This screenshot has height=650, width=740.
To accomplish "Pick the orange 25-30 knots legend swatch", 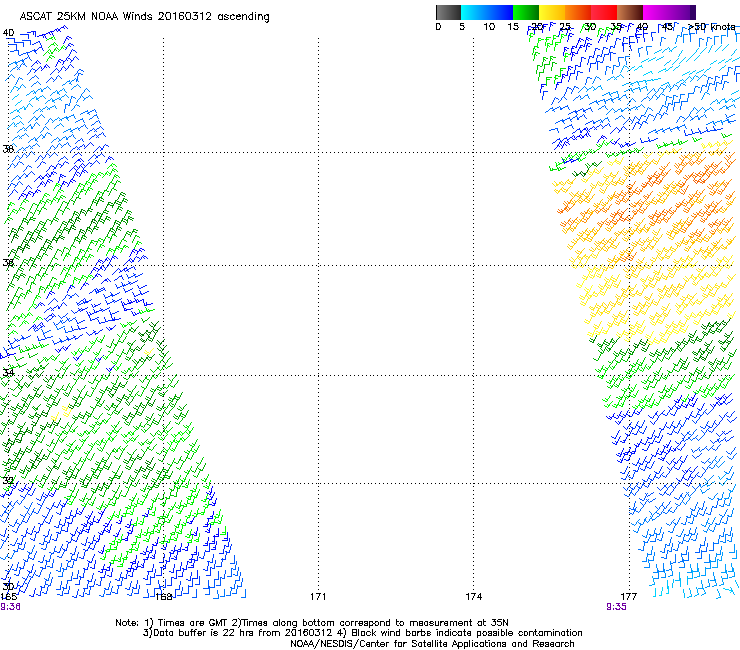I will coord(578,12).
